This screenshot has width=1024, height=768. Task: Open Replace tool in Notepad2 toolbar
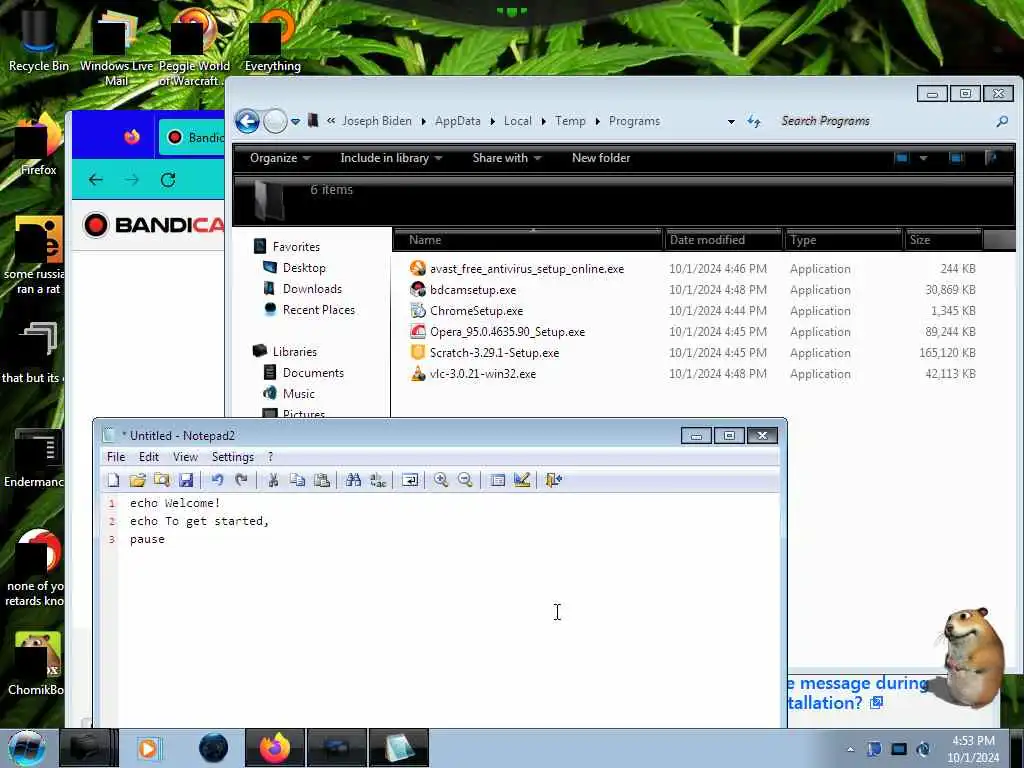(377, 480)
